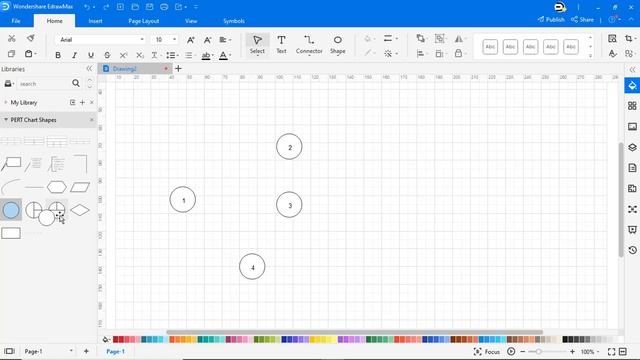Select the diamond shape in PERT library

[80, 210]
